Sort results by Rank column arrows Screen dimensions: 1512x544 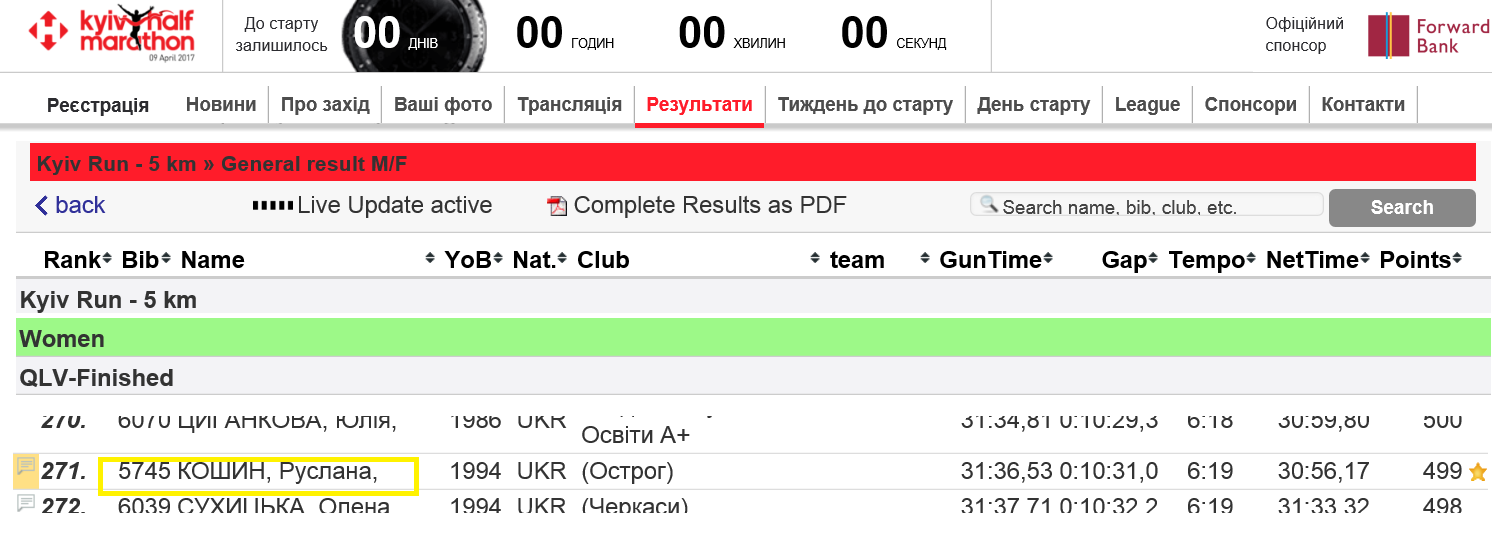[106, 260]
